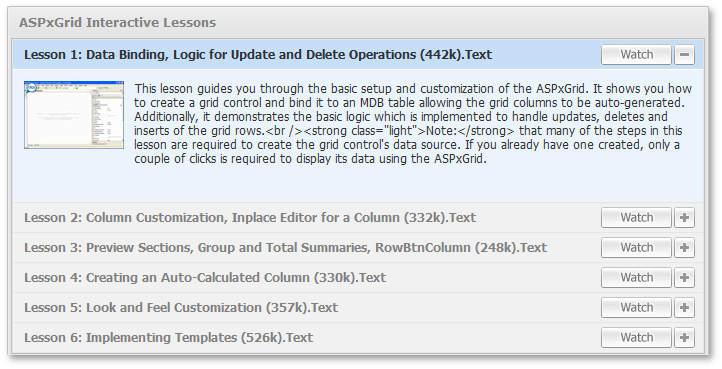Click the ASPxGrid Interactive Lessons panel title
The height and width of the screenshot is (369, 722).
(117, 23)
